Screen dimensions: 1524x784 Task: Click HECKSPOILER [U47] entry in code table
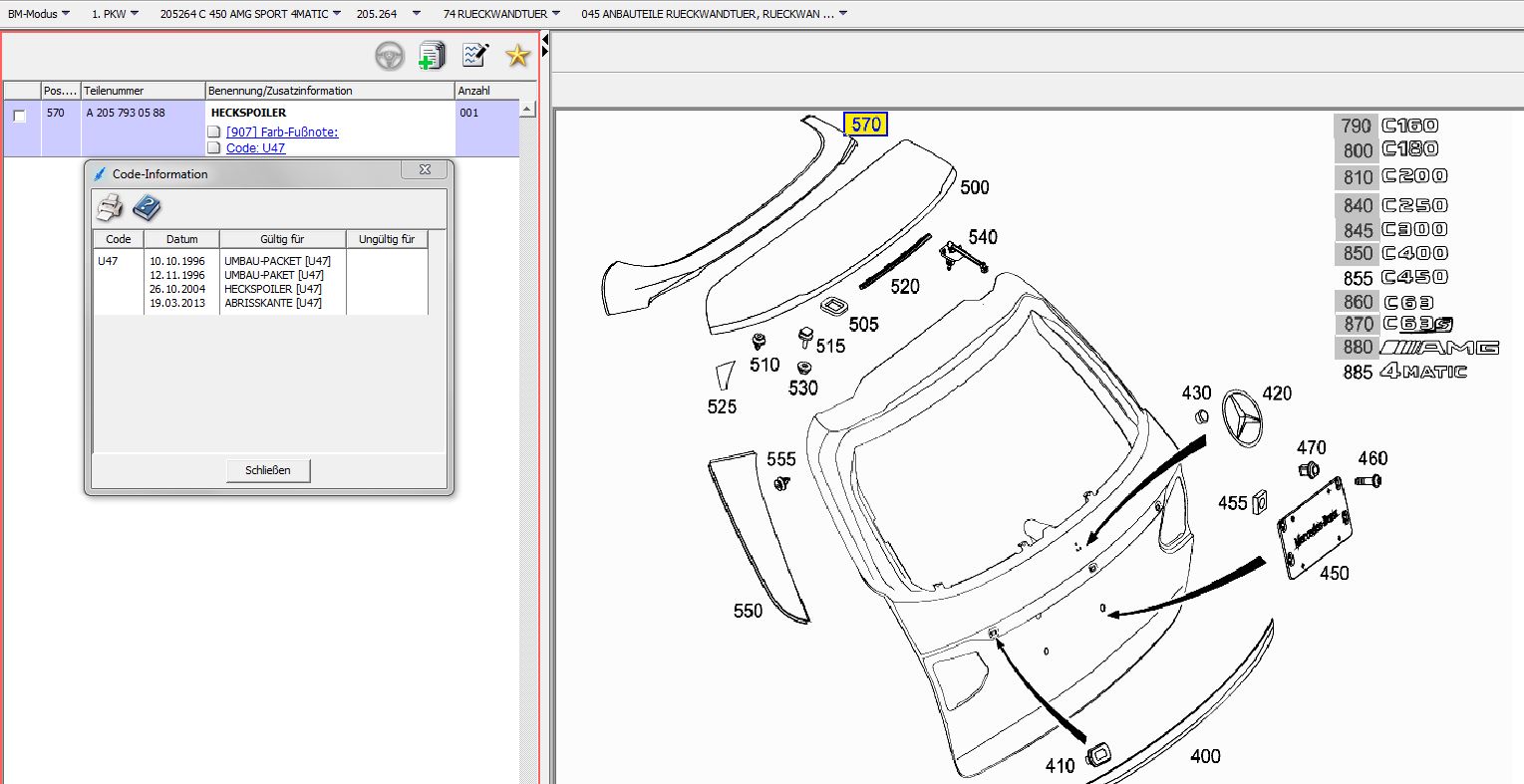[x=273, y=289]
